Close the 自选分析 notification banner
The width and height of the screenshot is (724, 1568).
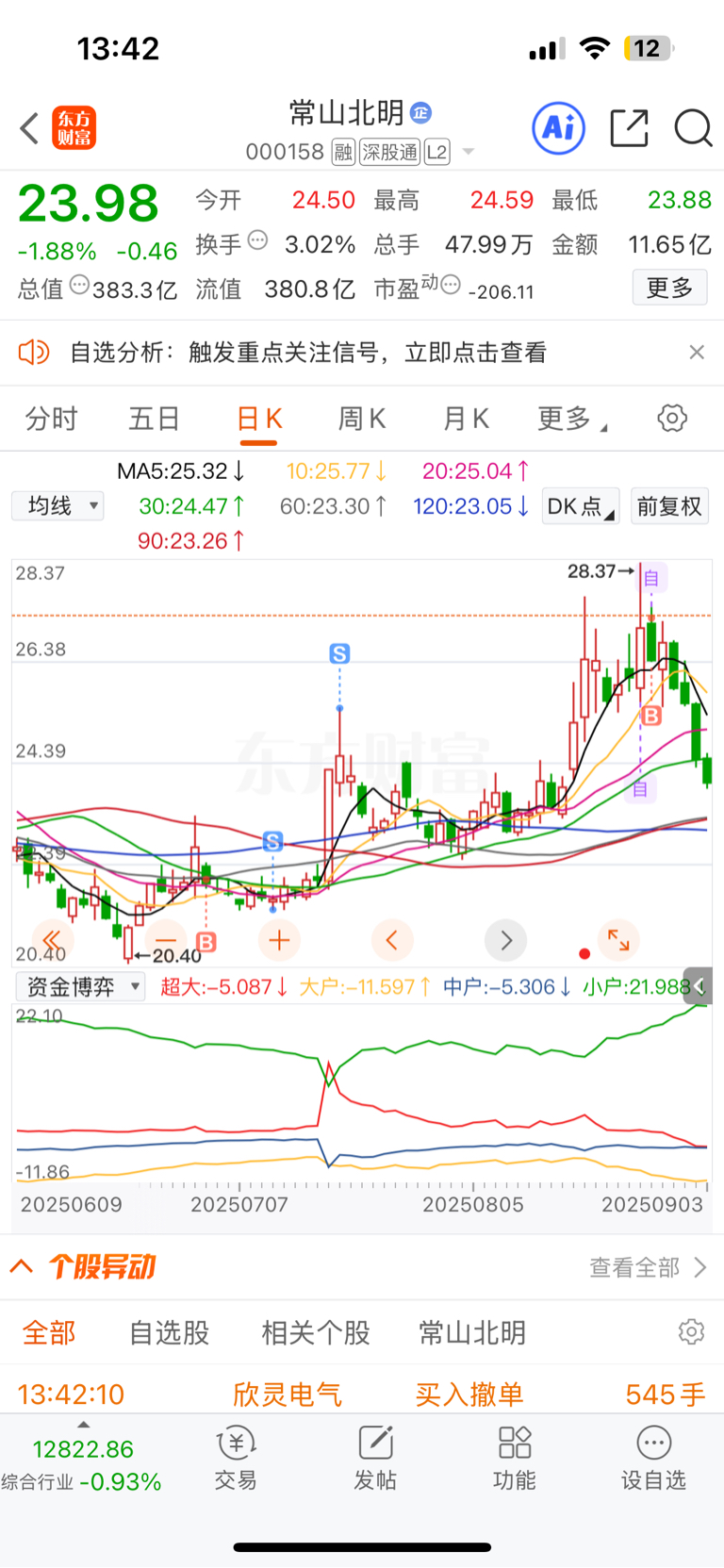pos(697,352)
